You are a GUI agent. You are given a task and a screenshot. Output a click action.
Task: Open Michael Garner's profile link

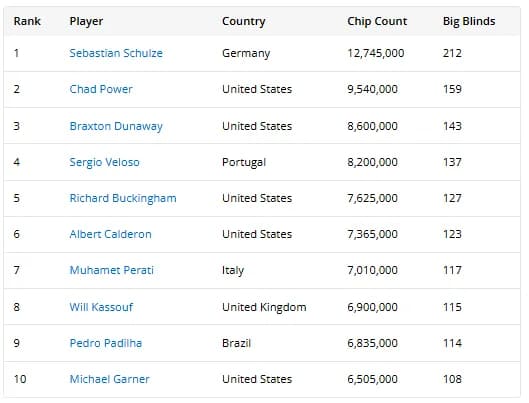pos(109,379)
